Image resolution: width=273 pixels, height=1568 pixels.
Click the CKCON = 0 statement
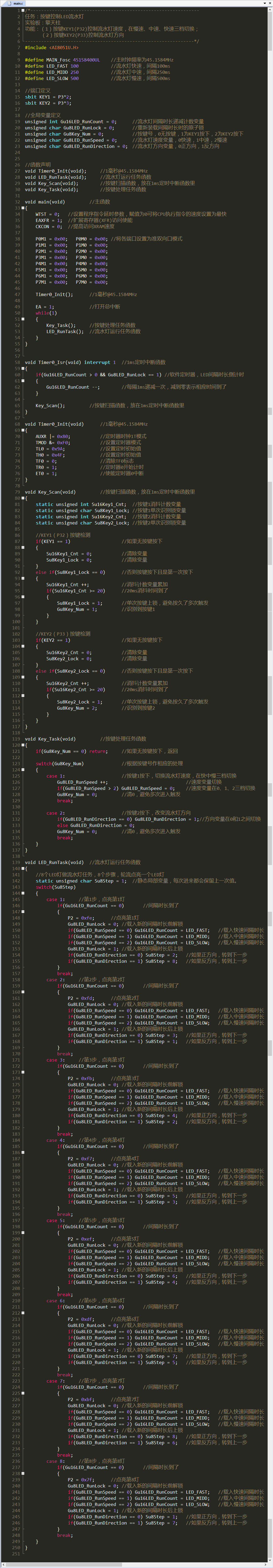(x=49, y=227)
